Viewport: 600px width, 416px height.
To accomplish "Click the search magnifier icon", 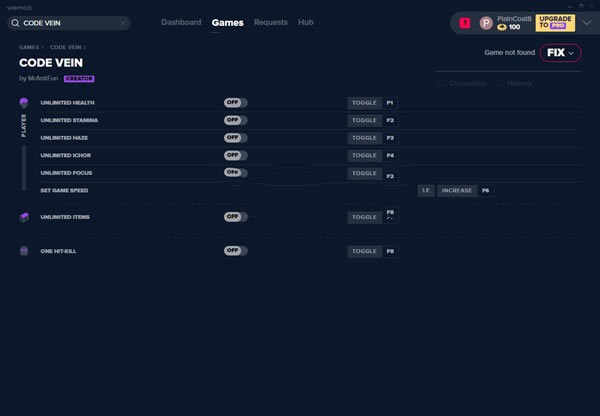I will [15, 23].
